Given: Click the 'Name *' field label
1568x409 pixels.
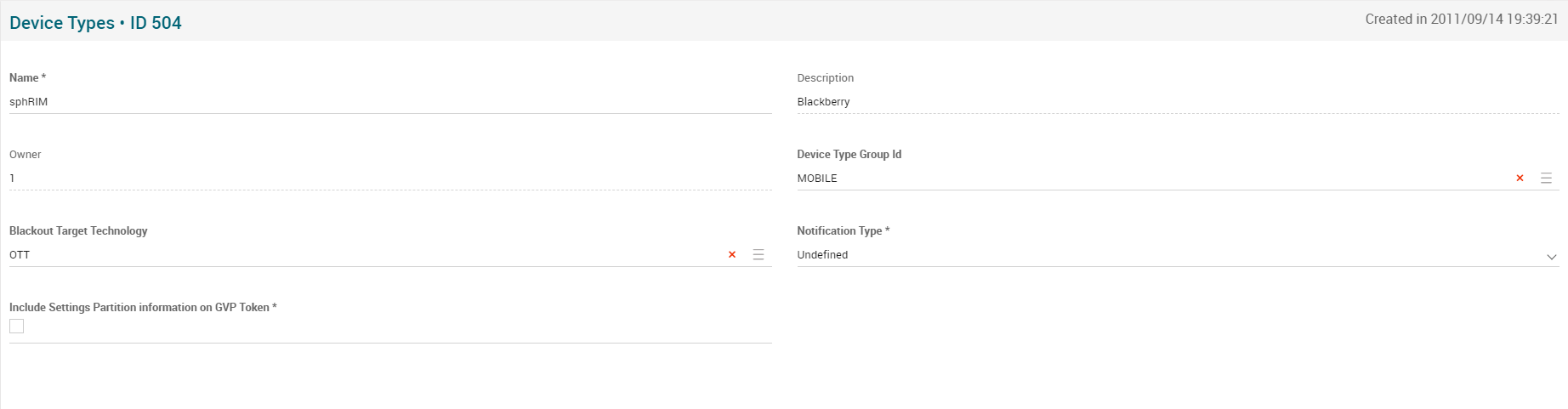Looking at the screenshot, I should point(27,78).
